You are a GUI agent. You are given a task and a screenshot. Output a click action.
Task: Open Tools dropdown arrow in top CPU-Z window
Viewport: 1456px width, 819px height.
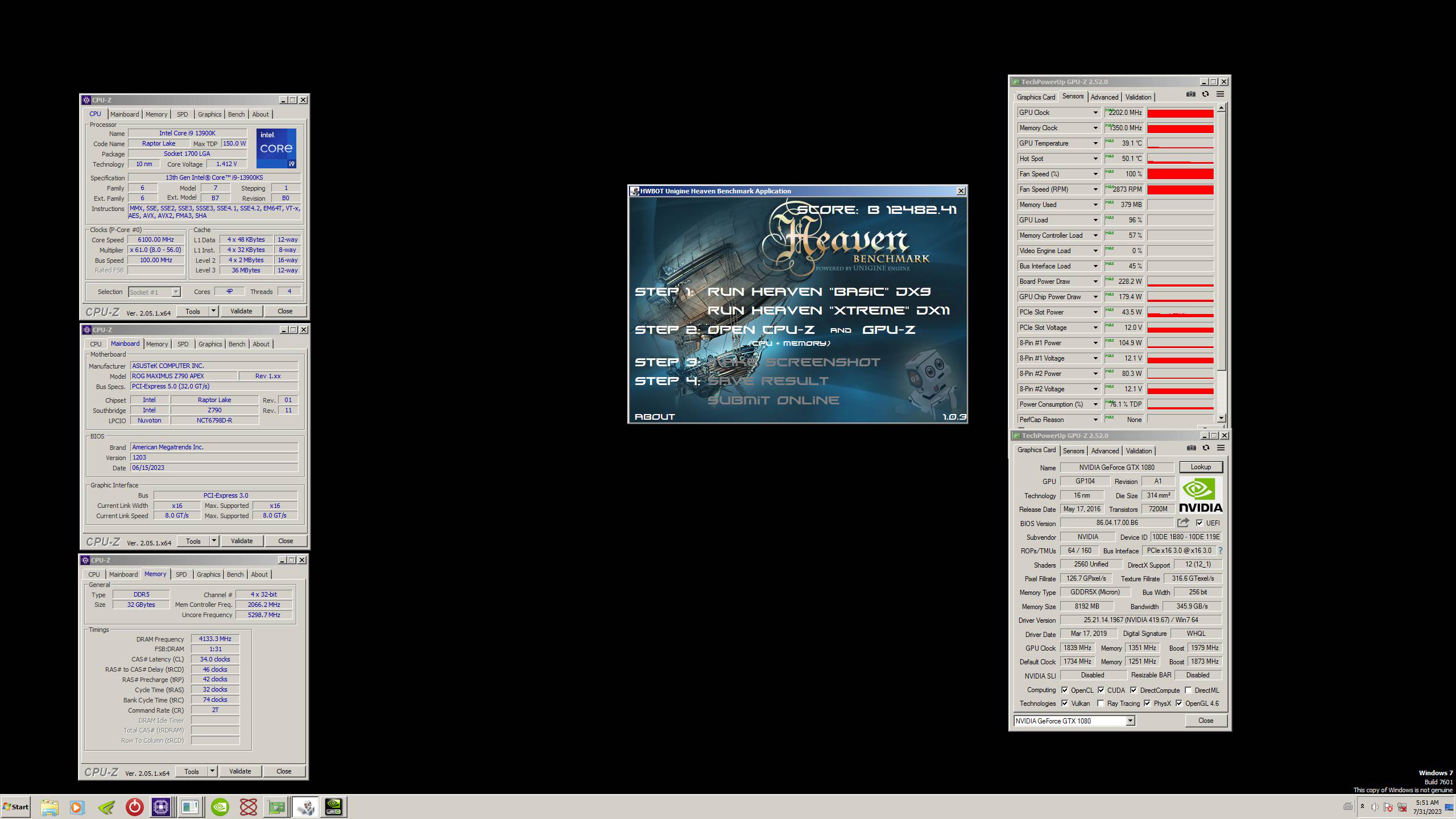point(213,311)
